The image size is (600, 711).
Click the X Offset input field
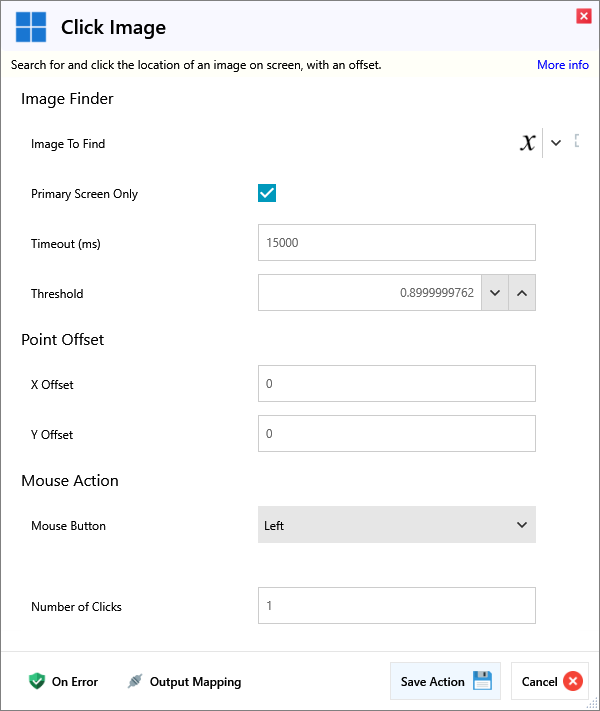point(396,384)
